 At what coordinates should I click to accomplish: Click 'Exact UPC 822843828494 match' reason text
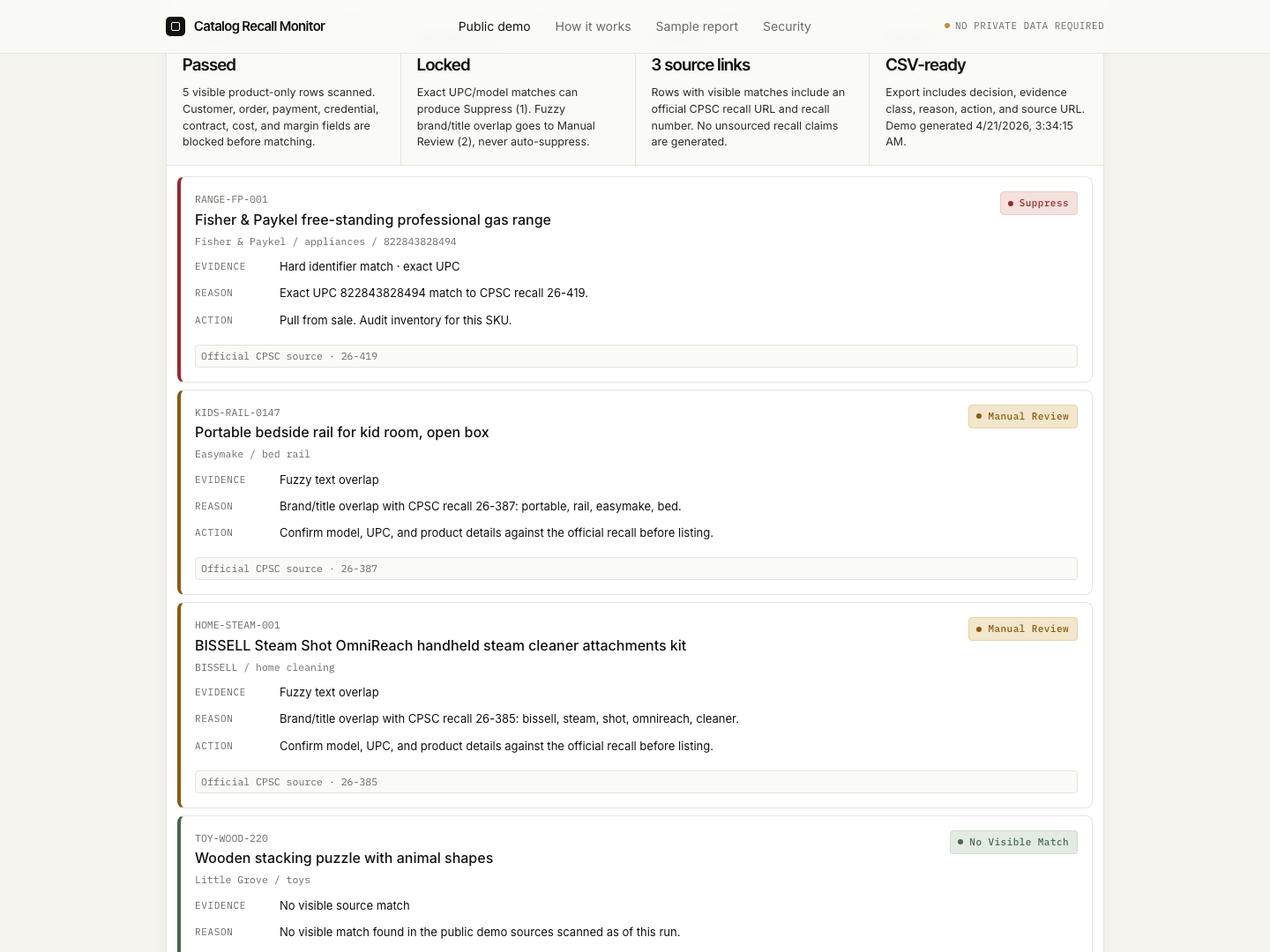pyautogui.click(x=434, y=294)
